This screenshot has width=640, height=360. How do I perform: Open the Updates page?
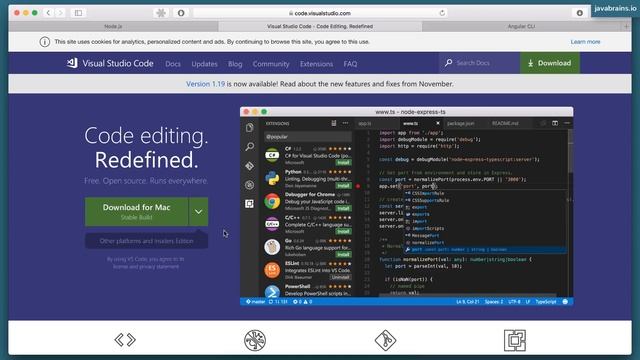coord(204,64)
